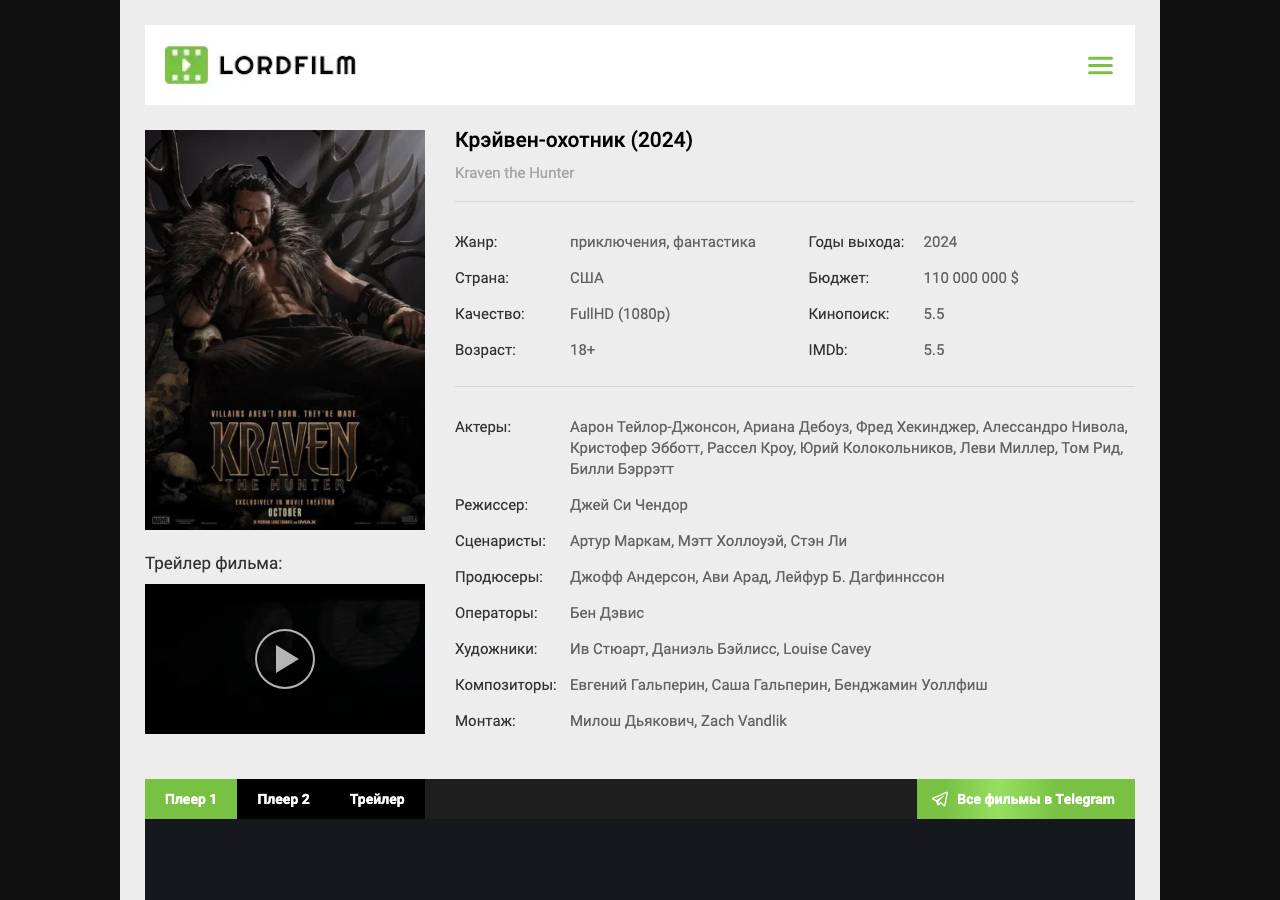Select editor Zach Vandlik
This screenshot has width=1280, height=900.
point(744,721)
